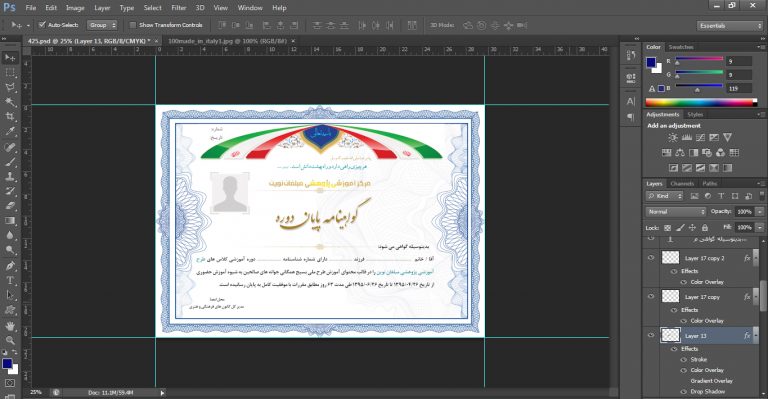Add a Vibrance adjustment
Screen dimensions: 768x399
click(x=728, y=138)
